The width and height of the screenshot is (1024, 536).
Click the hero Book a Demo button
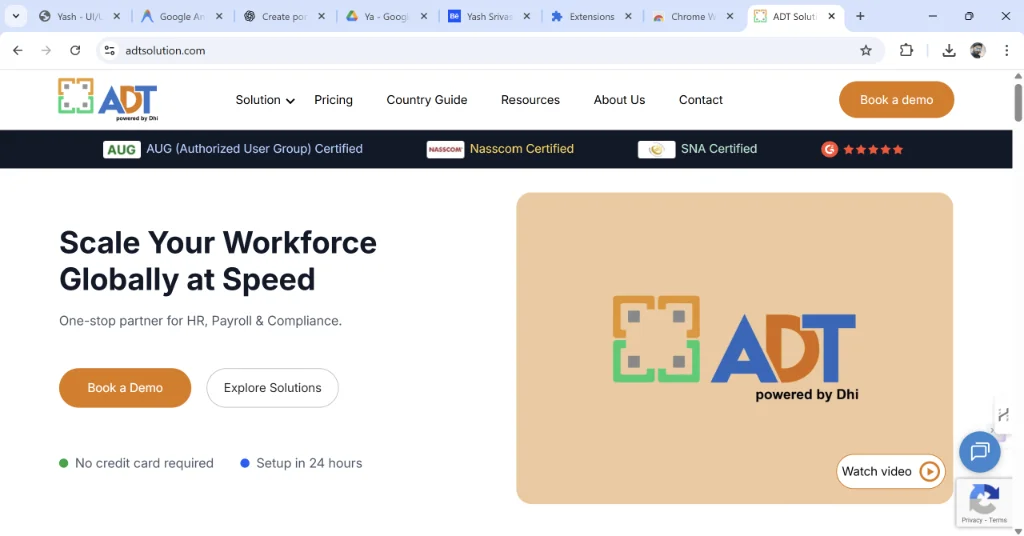pyautogui.click(x=125, y=388)
